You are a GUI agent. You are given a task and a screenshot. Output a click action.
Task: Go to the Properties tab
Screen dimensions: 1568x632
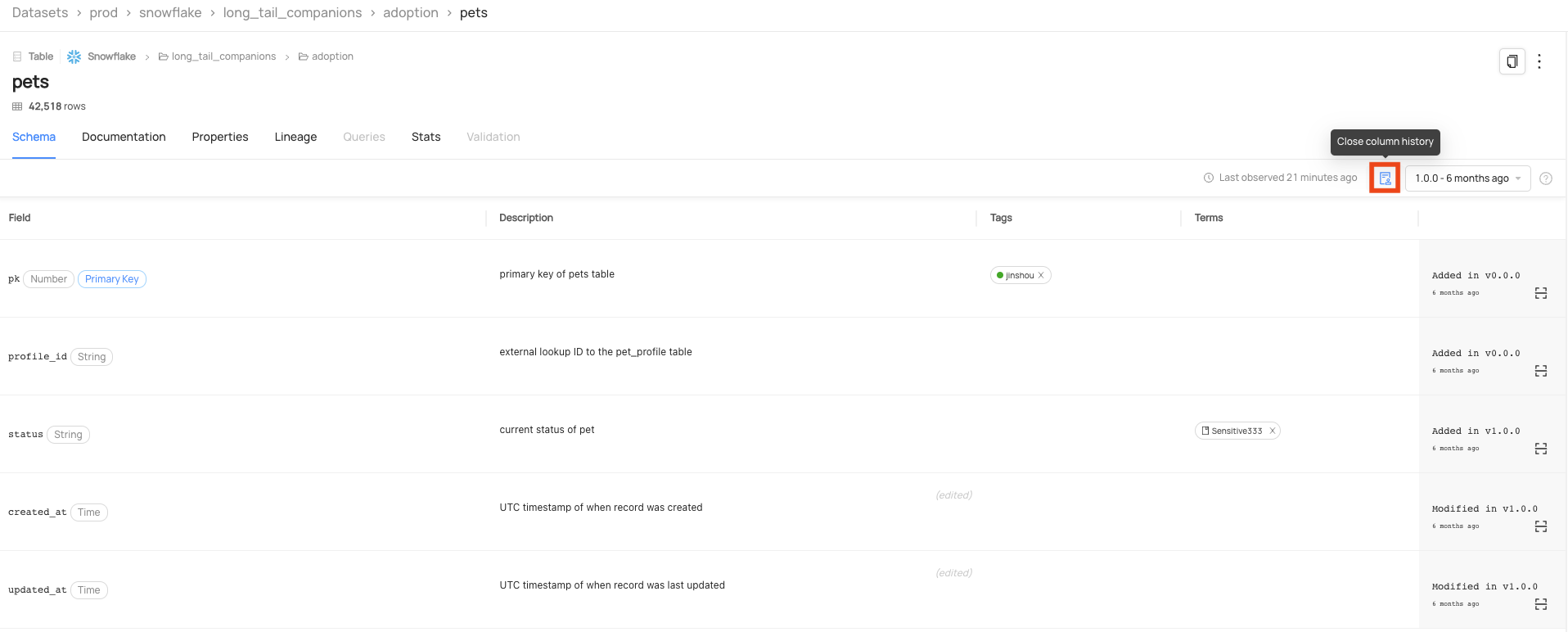click(220, 137)
